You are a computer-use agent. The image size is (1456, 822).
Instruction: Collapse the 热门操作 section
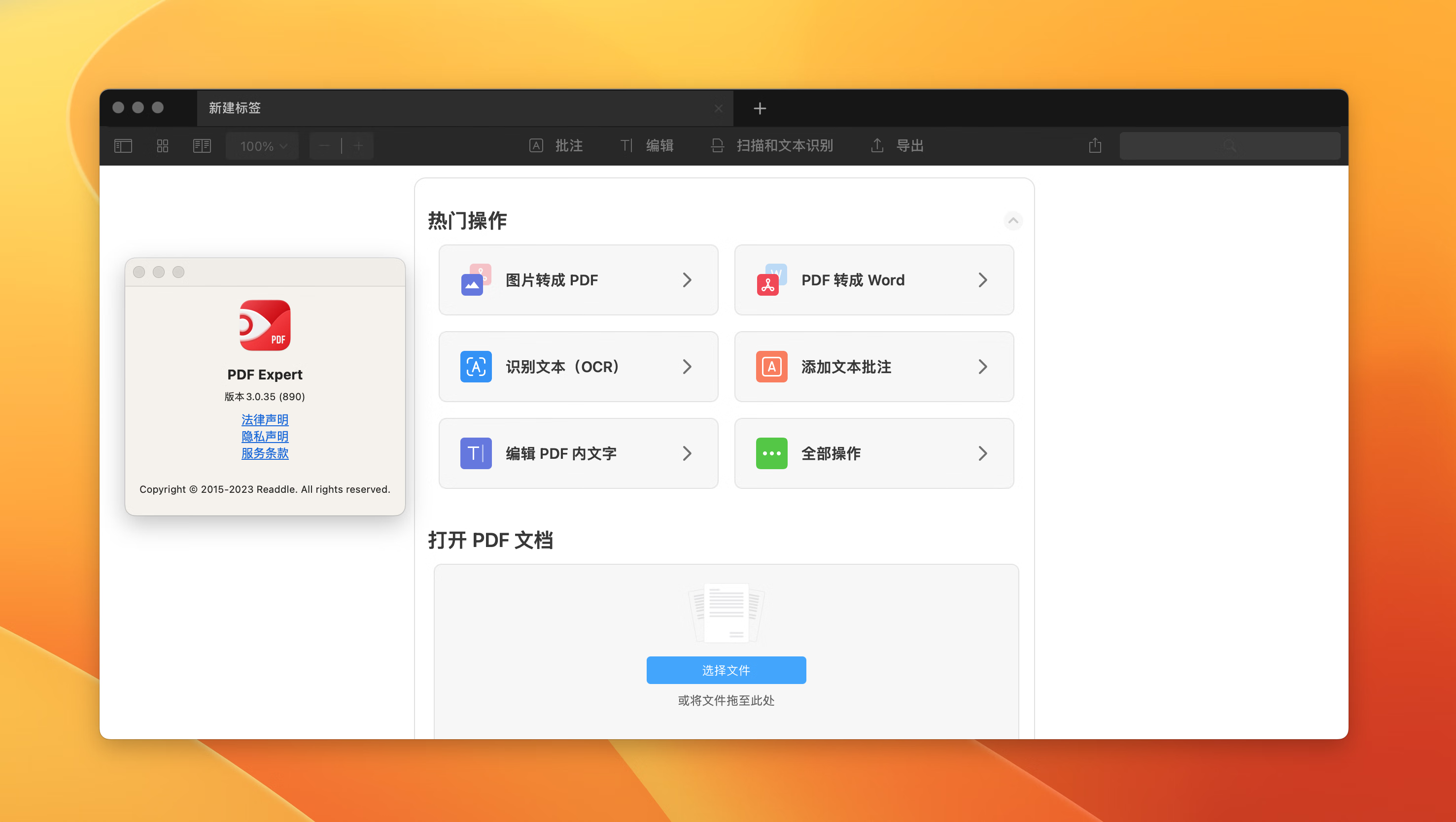pyautogui.click(x=1013, y=220)
